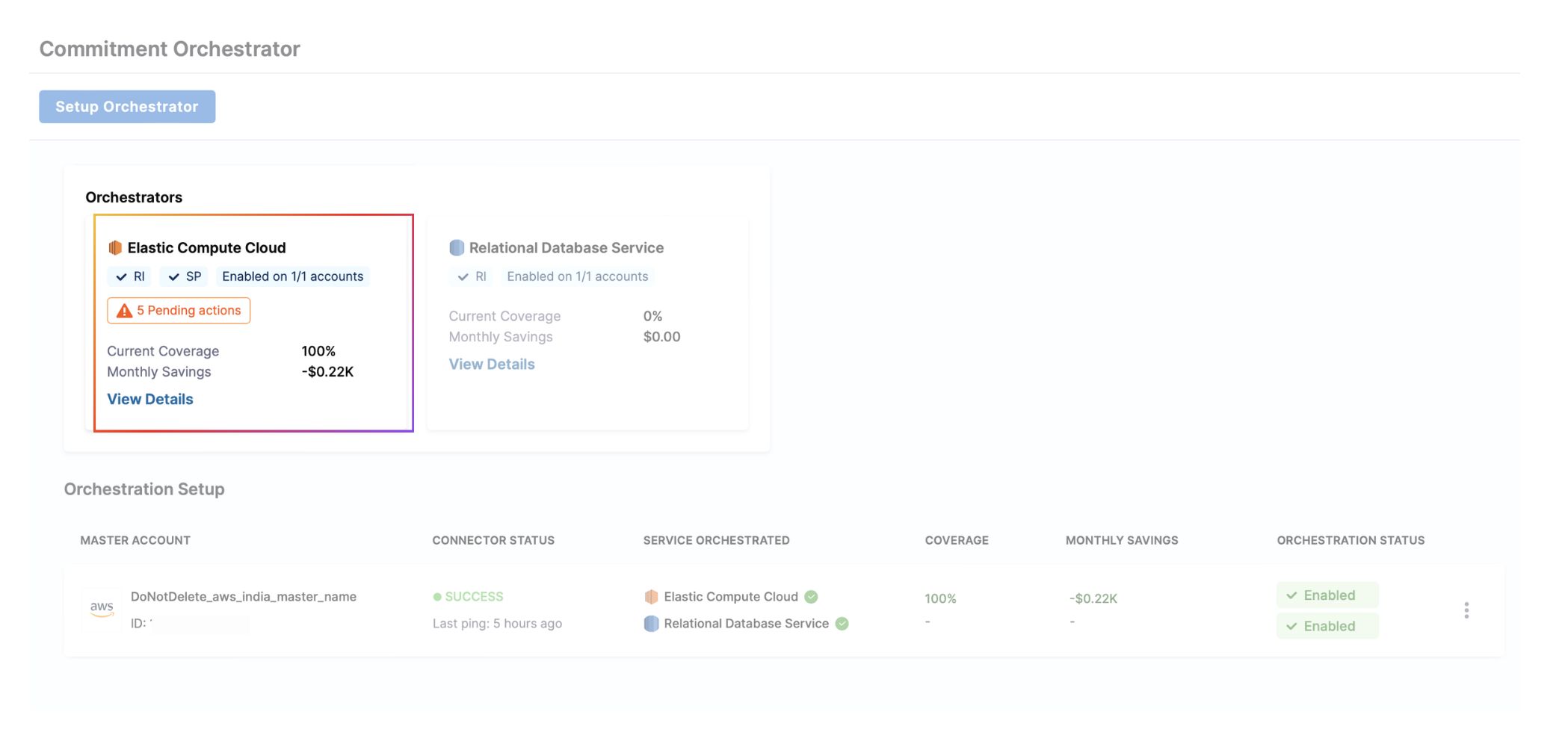Toggle the SP tag on Elastic Compute Cloud
Screen dimensions: 1568x750
[185, 277]
